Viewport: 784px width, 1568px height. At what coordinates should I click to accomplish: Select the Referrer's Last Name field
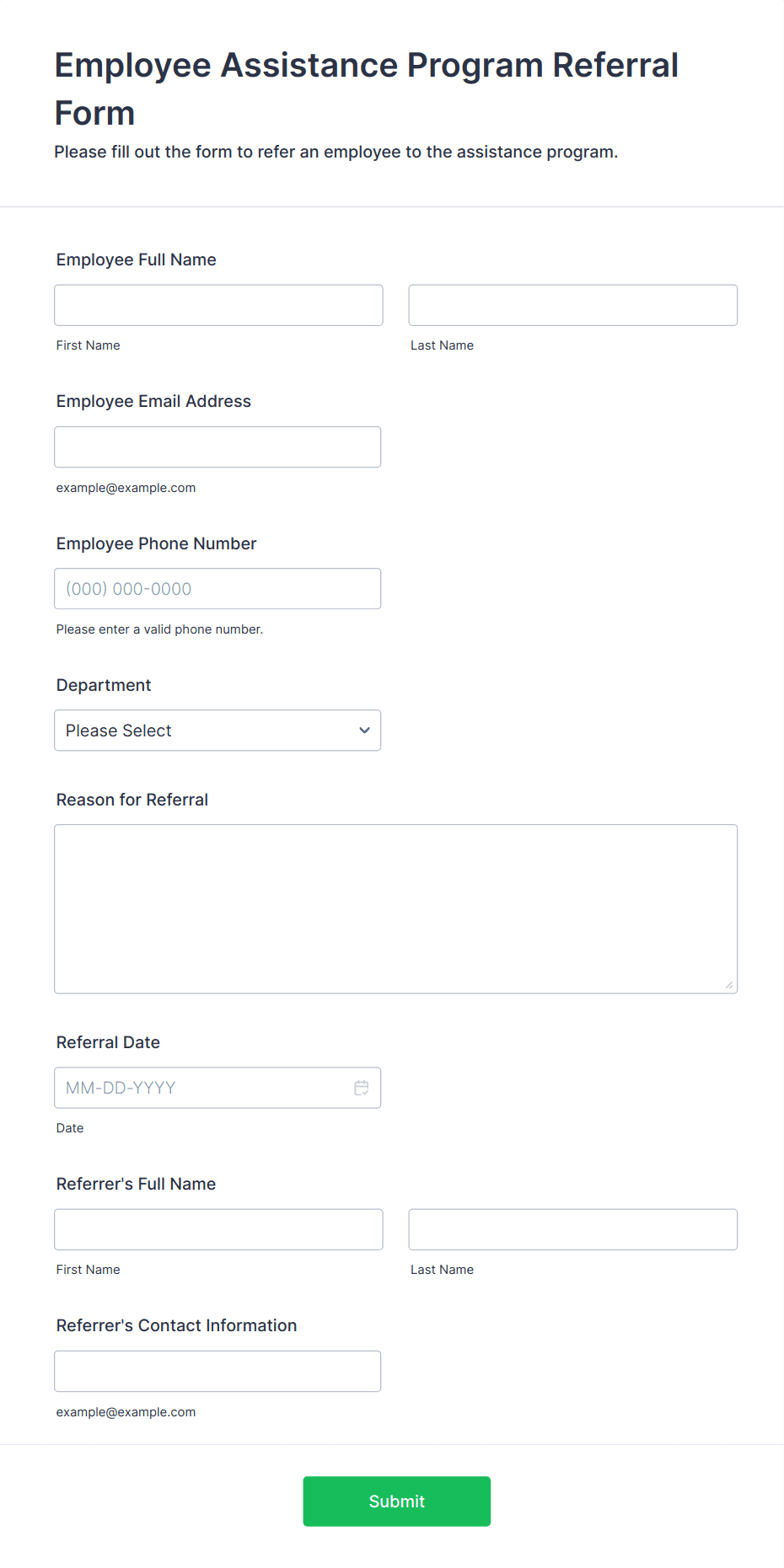(x=573, y=1229)
